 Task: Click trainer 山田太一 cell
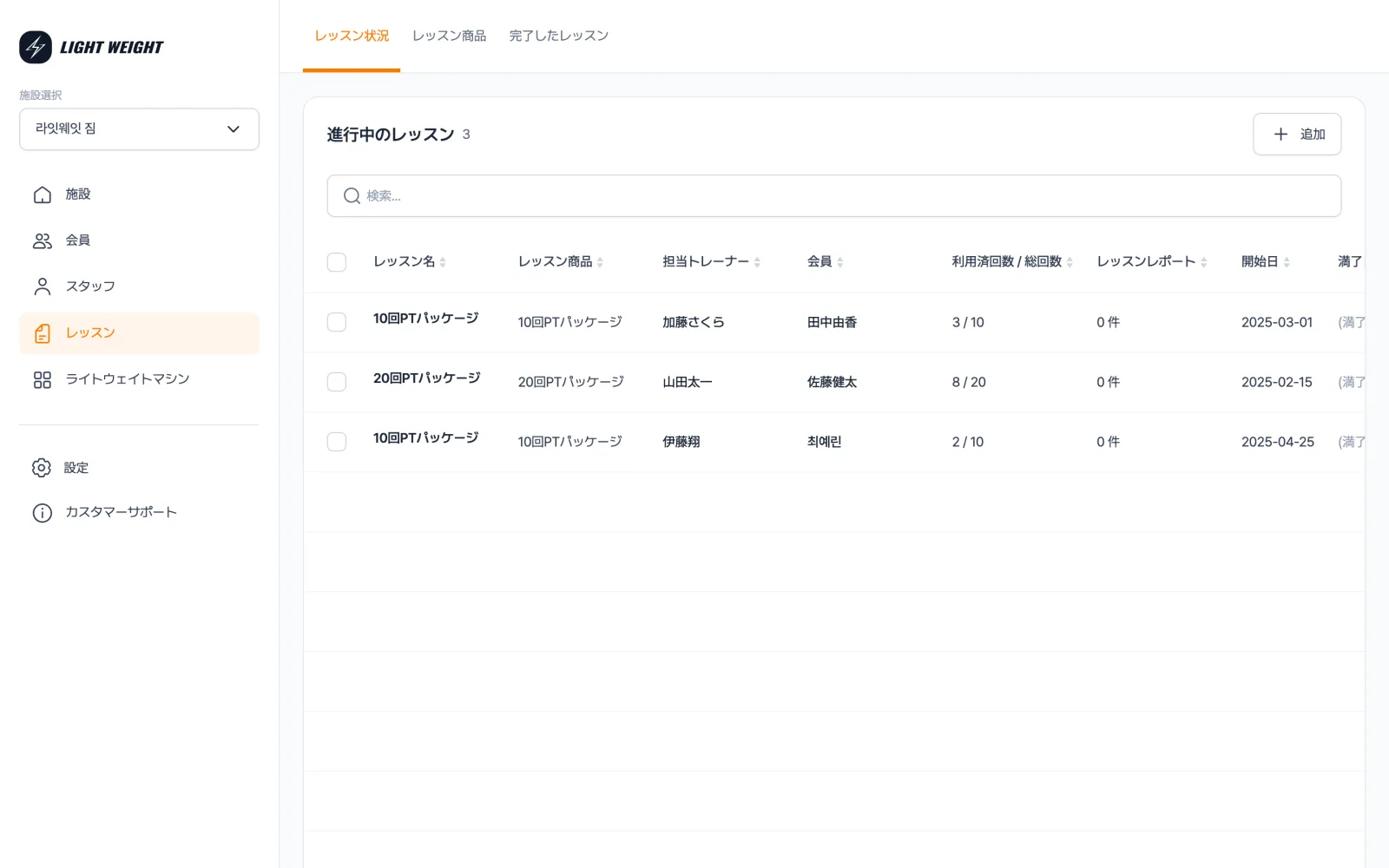tap(687, 382)
